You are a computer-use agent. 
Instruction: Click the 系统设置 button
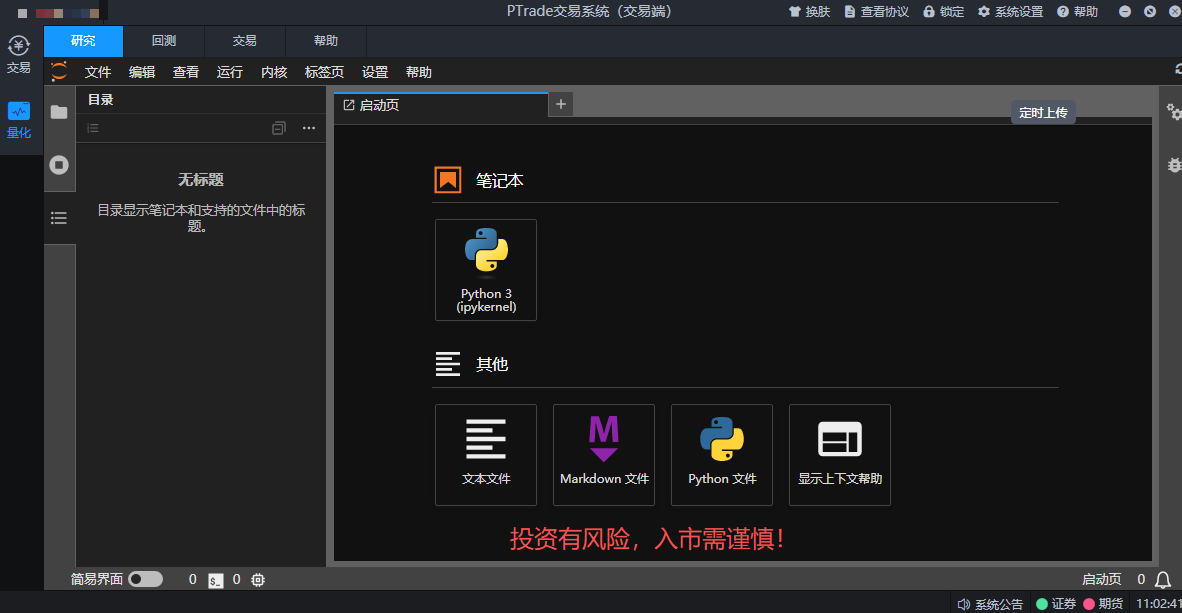(x=1010, y=12)
